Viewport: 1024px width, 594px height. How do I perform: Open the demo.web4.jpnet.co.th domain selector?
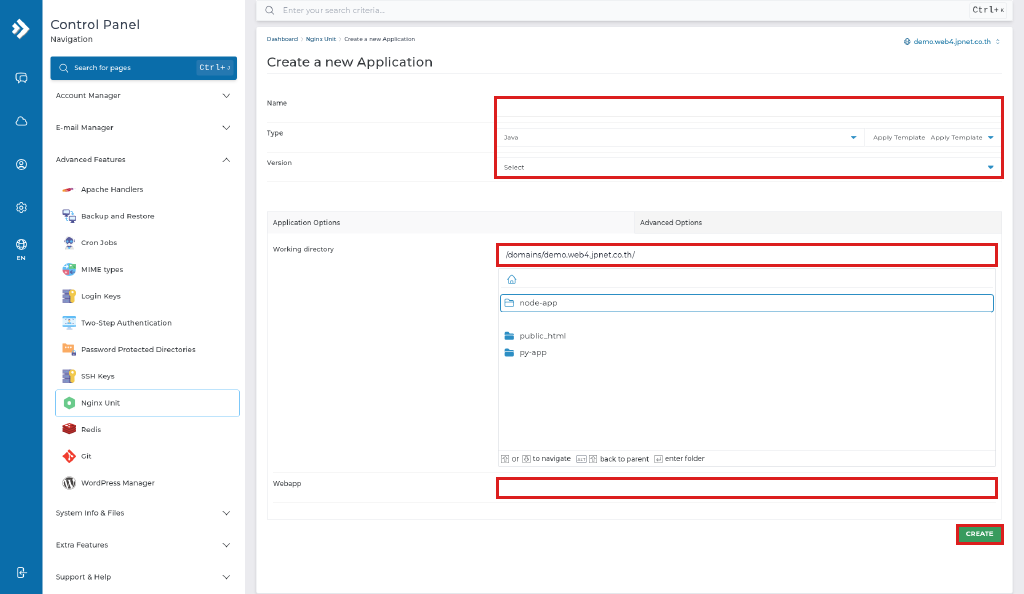(952, 42)
